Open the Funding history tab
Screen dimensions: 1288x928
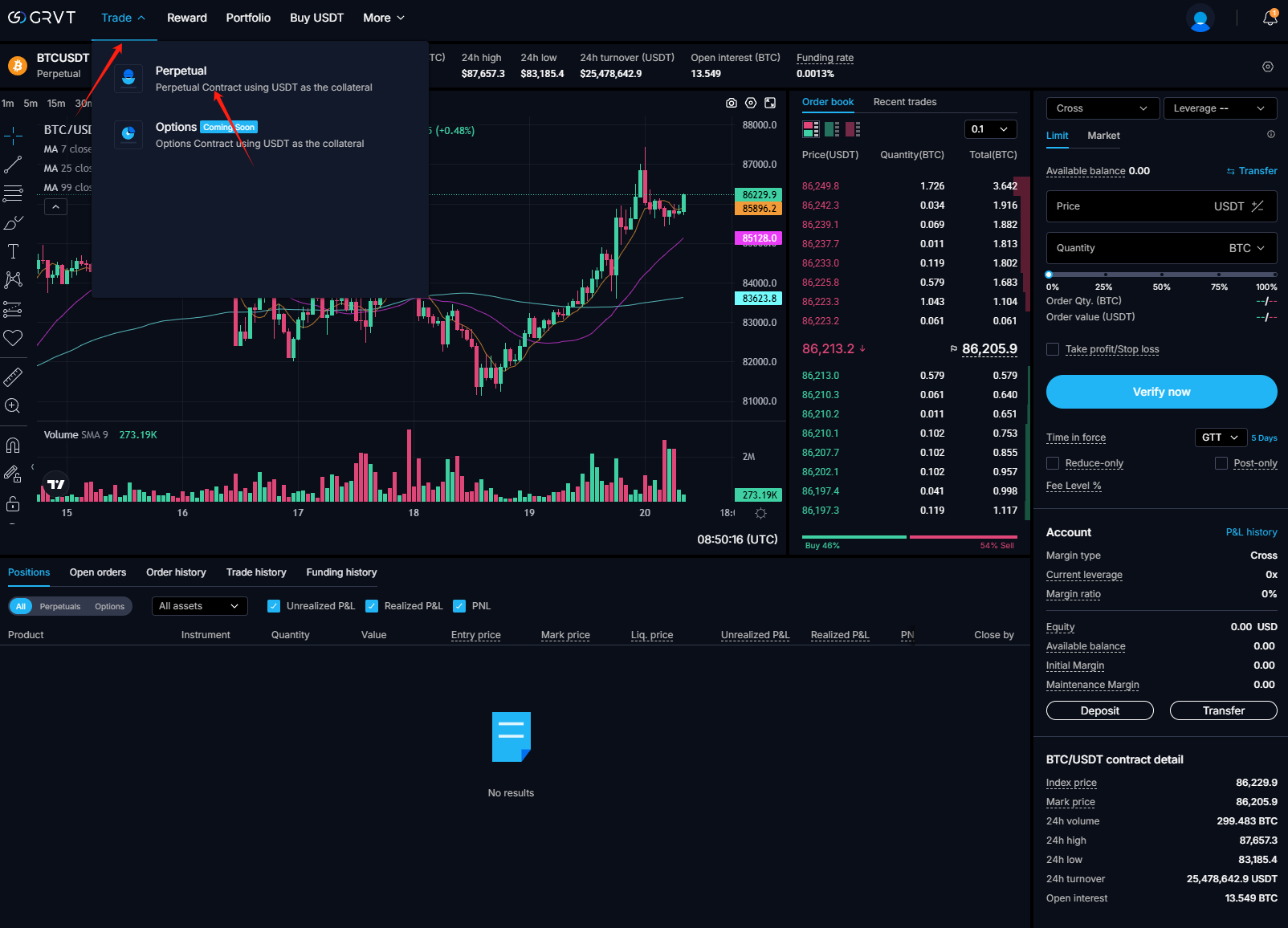click(341, 572)
